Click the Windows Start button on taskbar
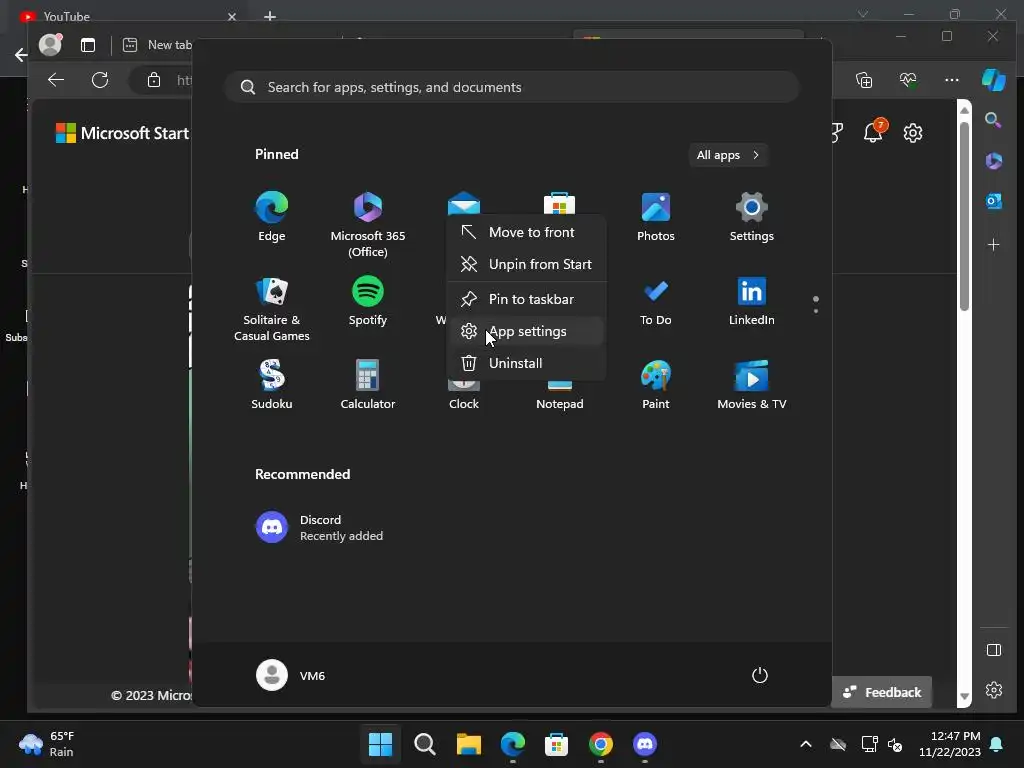The width and height of the screenshot is (1024, 768). click(380, 744)
